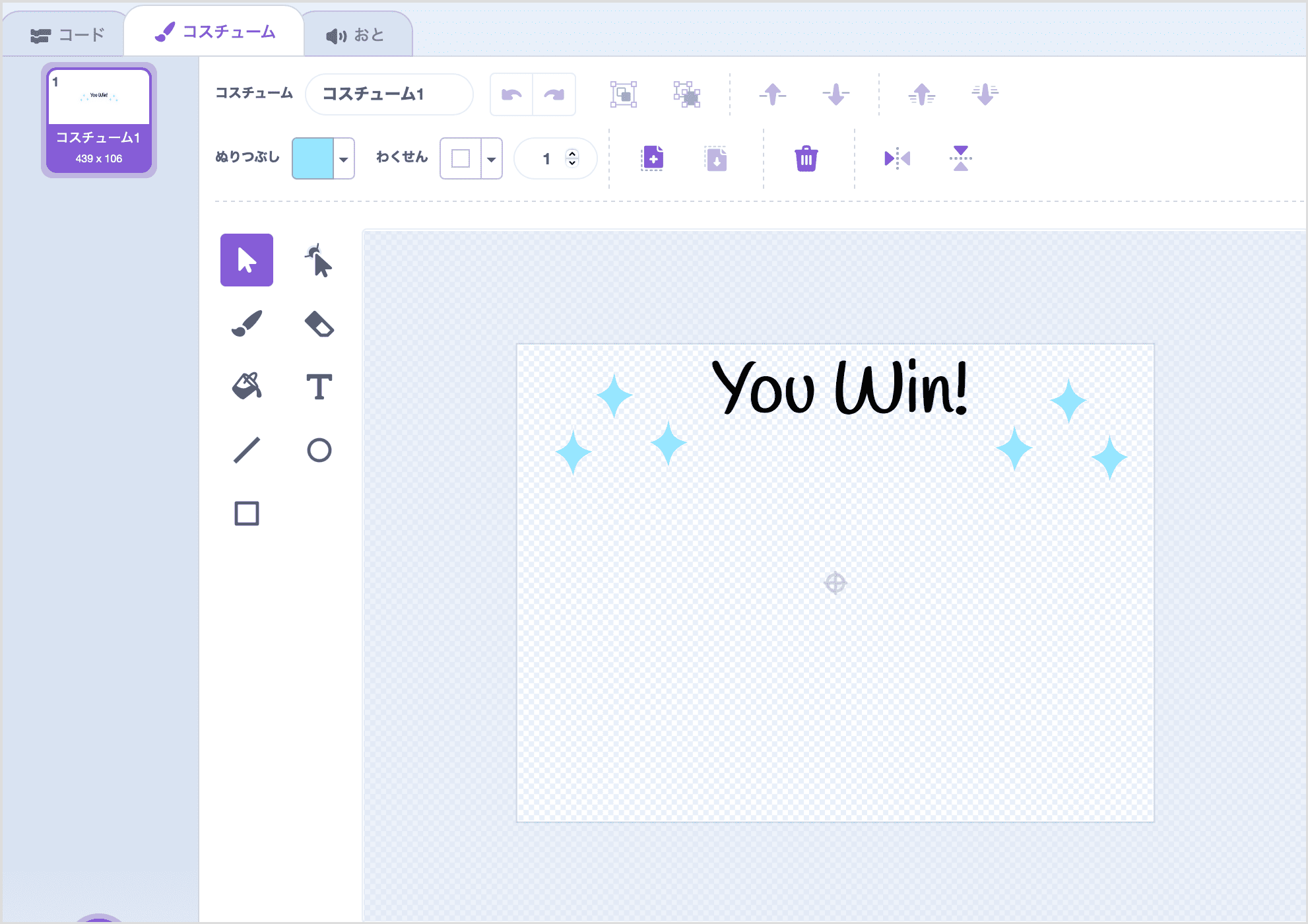Open the fill color dropdown arrow
The width and height of the screenshot is (1308, 924).
click(x=343, y=159)
